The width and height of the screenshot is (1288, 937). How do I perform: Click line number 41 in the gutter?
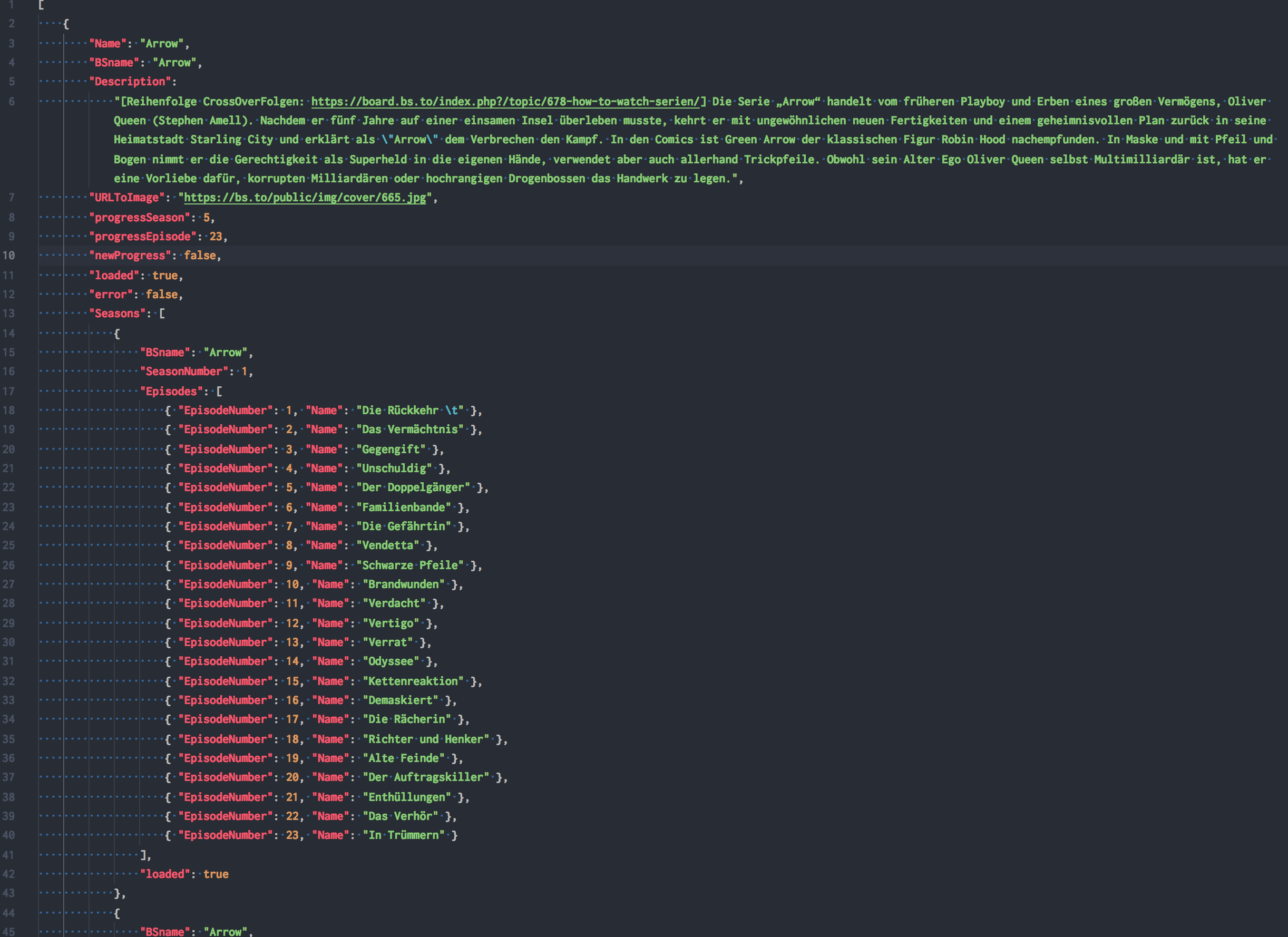(x=8, y=855)
